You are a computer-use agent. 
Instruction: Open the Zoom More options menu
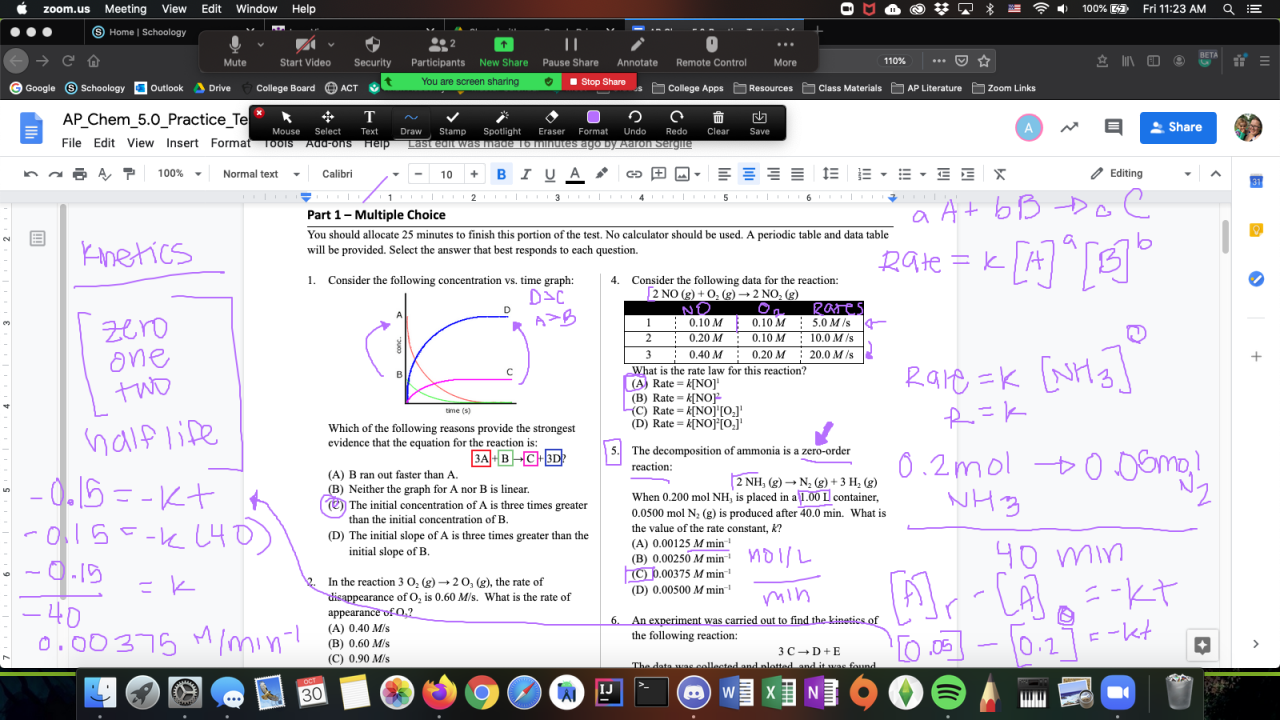tap(785, 51)
